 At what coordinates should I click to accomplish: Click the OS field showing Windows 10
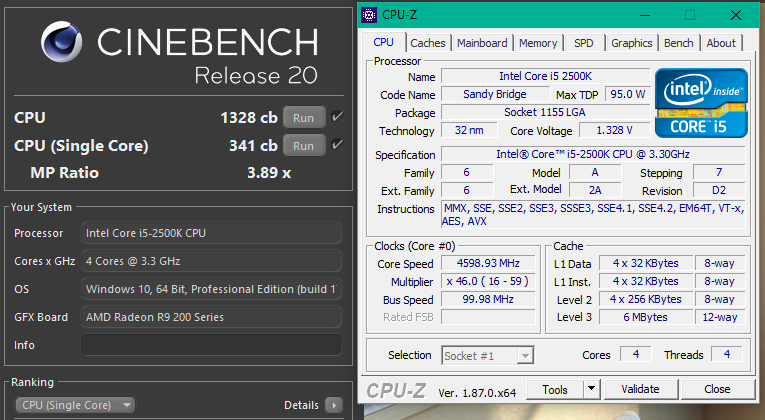tap(211, 289)
